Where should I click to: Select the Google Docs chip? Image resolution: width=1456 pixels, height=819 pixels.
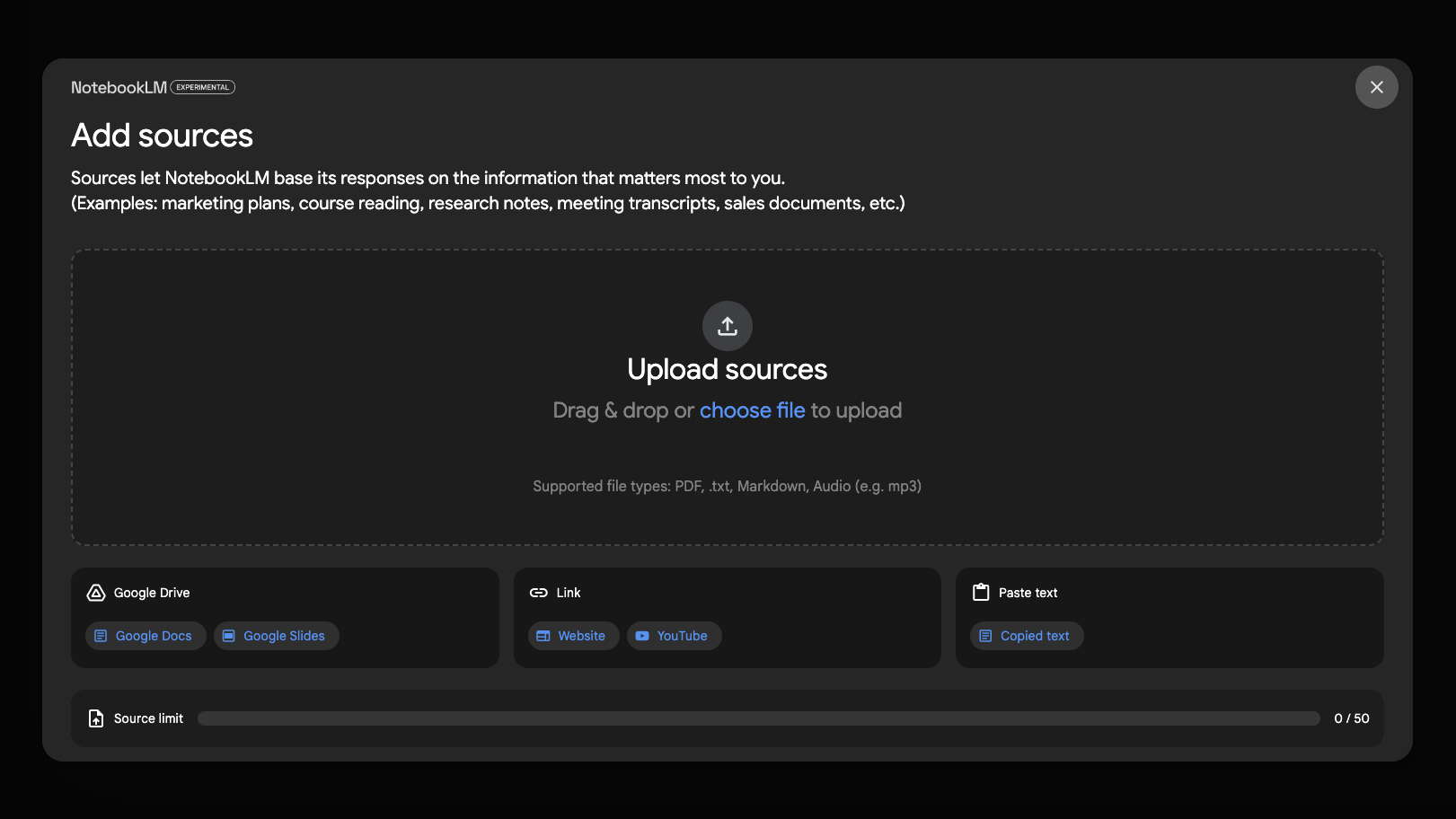146,636
